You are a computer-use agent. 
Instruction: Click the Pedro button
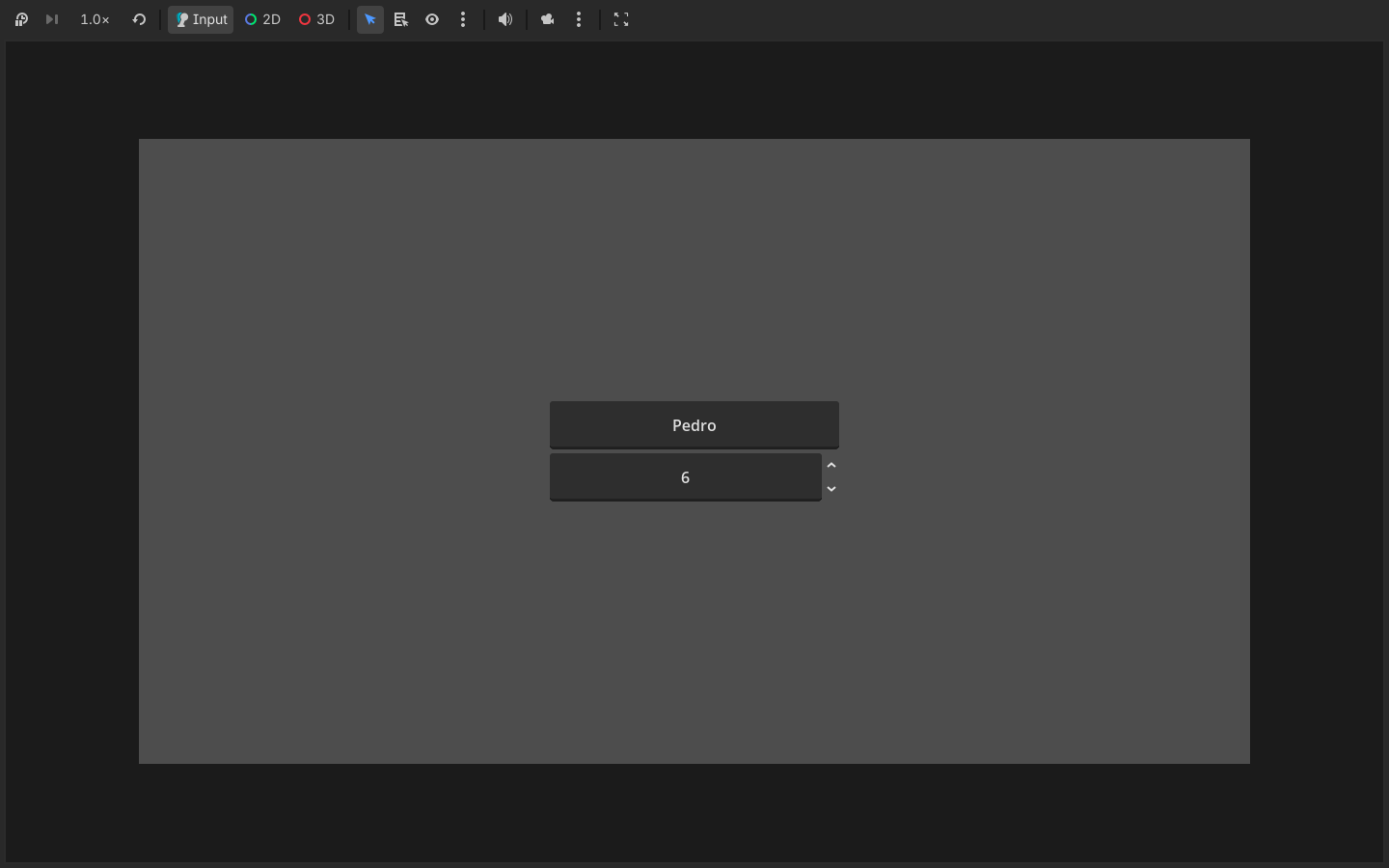(x=694, y=425)
